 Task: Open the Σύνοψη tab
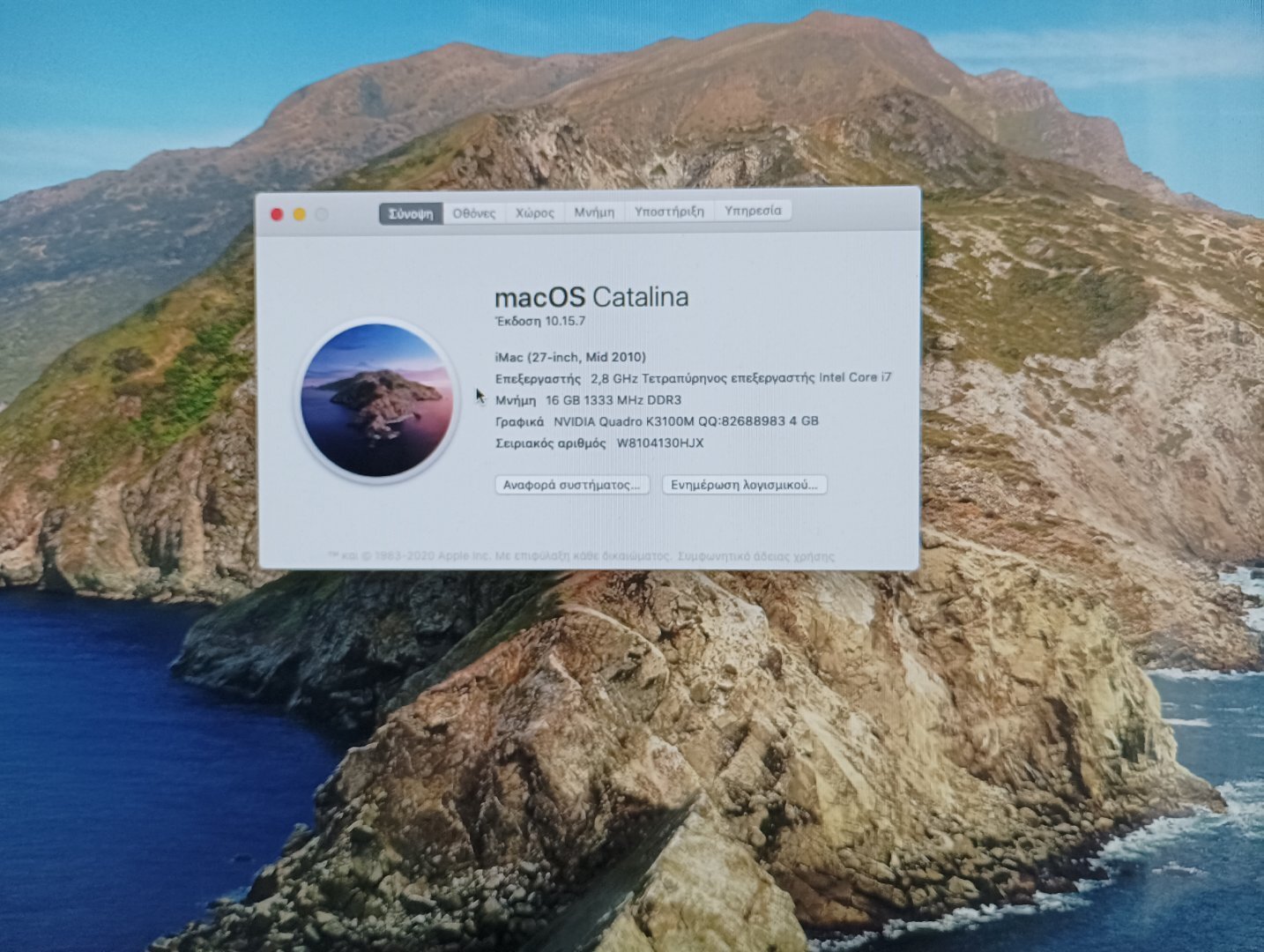pyautogui.click(x=411, y=213)
